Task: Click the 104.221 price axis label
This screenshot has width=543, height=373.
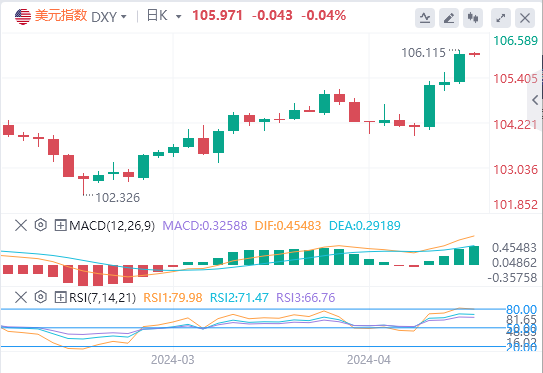Action: tap(515, 125)
